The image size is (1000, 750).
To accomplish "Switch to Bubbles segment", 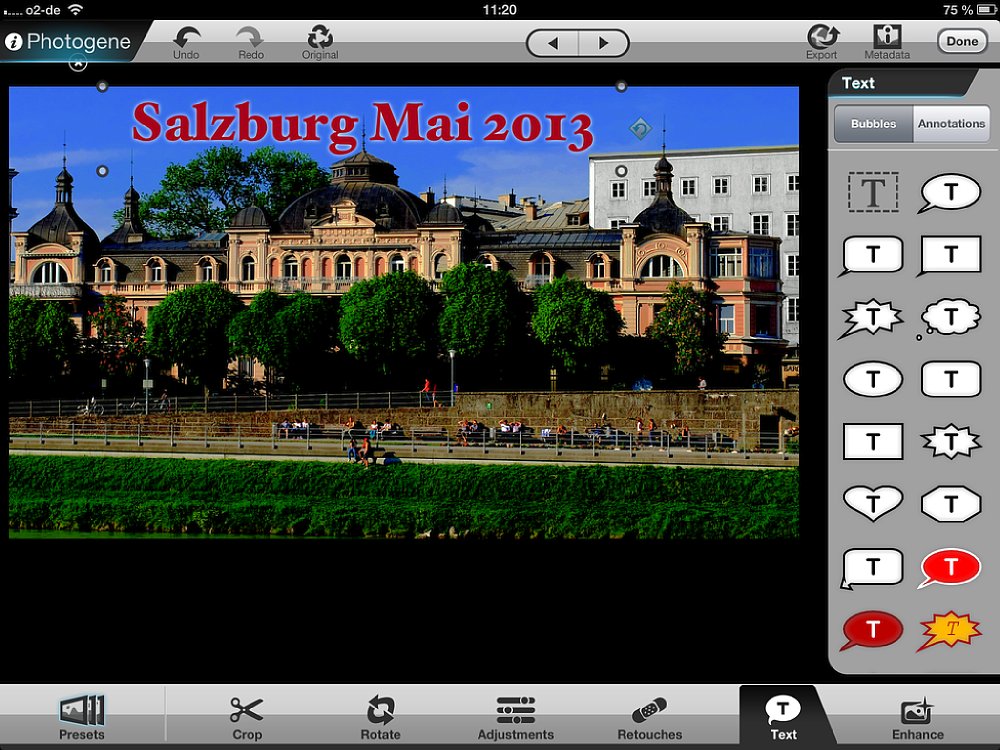I will tap(874, 124).
